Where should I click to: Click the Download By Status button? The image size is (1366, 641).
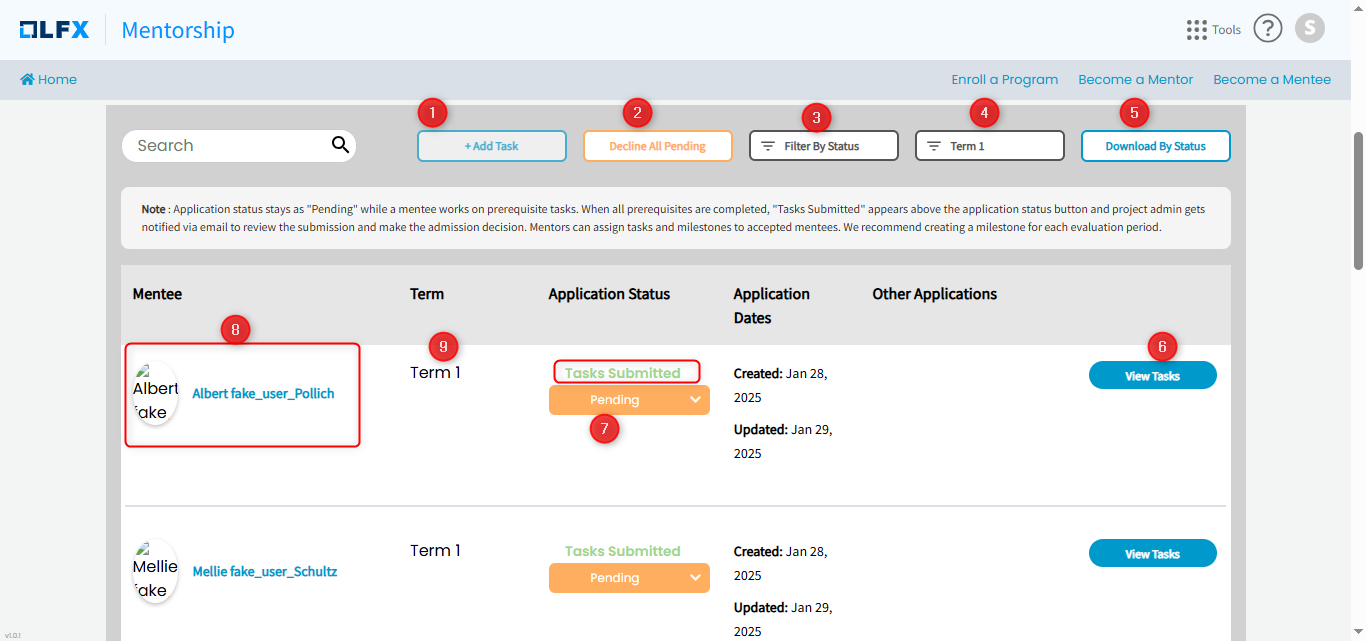[1155, 146]
